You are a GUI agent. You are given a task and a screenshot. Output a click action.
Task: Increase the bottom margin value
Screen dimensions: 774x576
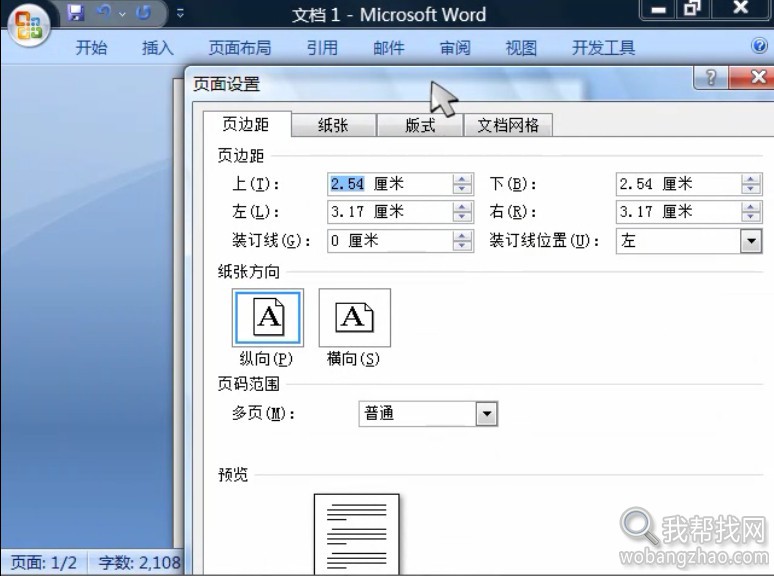[x=751, y=179]
